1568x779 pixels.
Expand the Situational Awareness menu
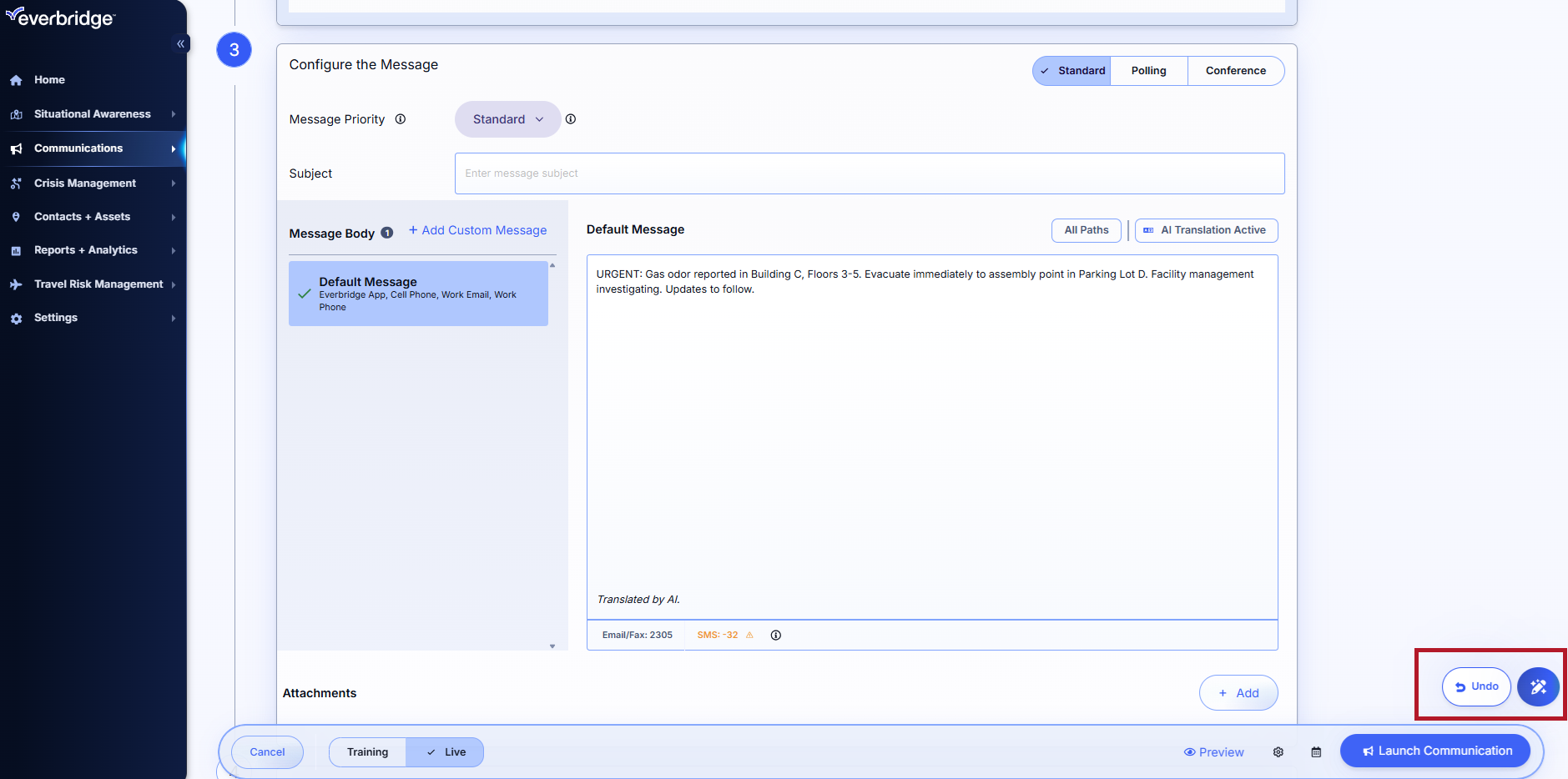pos(93,114)
